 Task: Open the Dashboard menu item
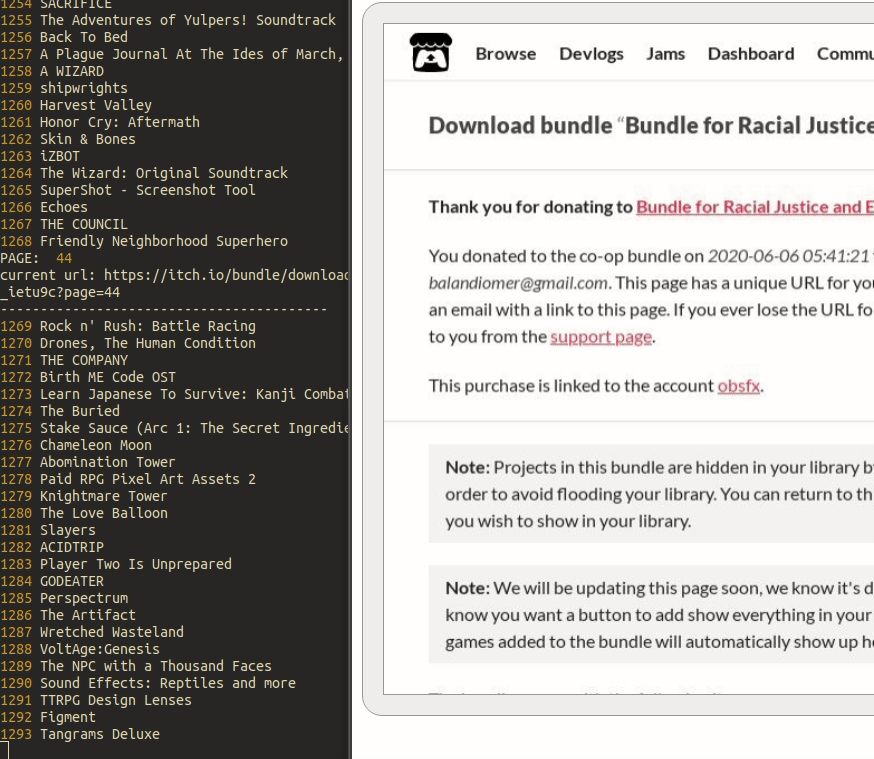[x=751, y=54]
